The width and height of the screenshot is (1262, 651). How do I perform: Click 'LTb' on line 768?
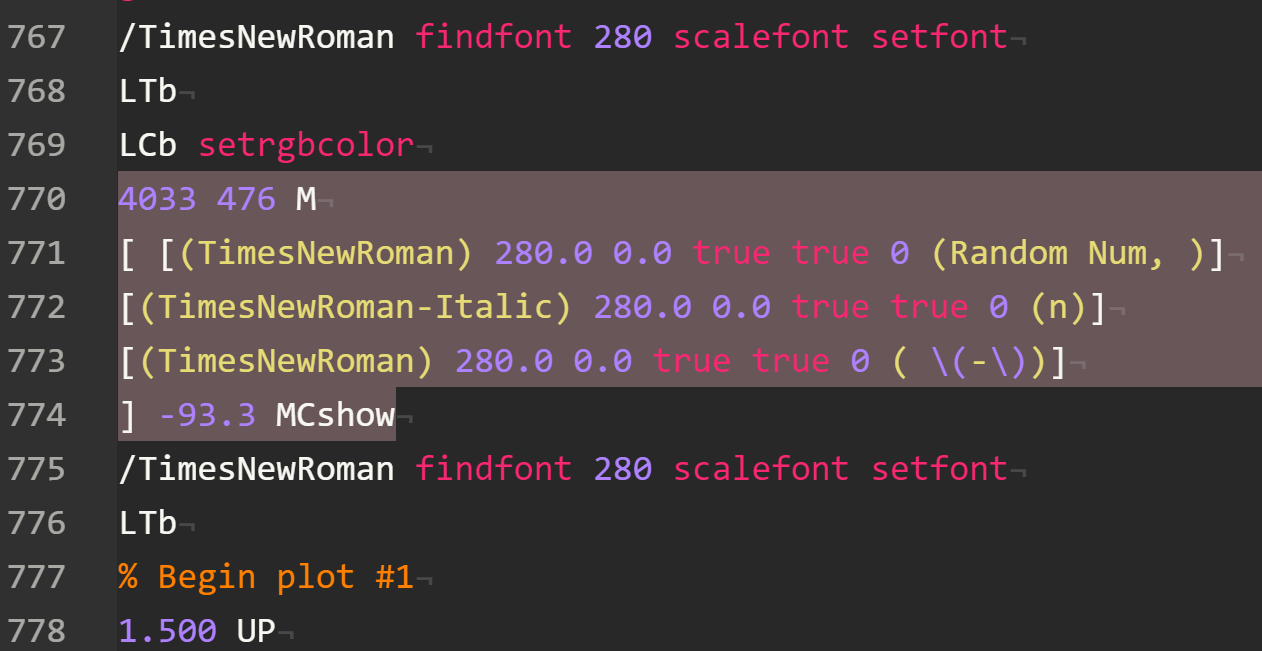(147, 92)
